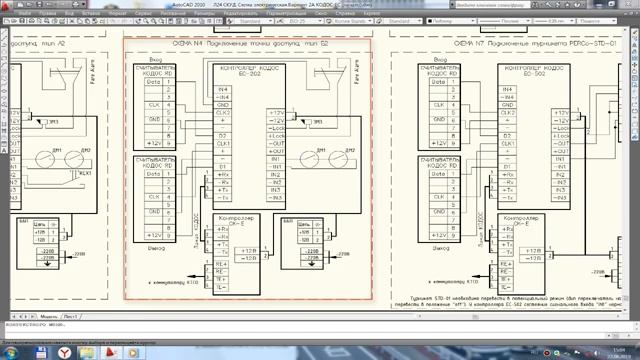Open the table style Копия Standa dropdown
Viewport: 640px width, 360px height.
click(353, 21)
